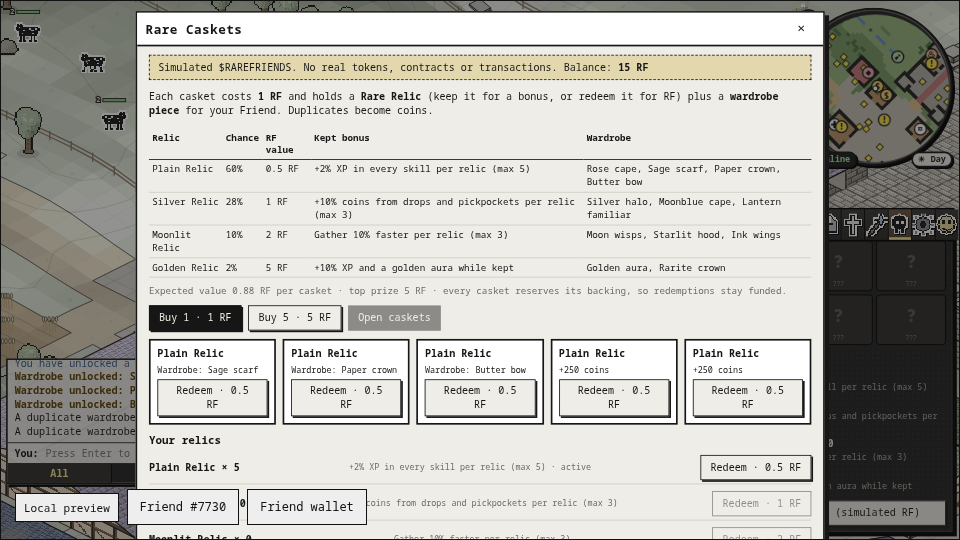
Task: Click the Moonlit Relic row name
Action: (171, 241)
